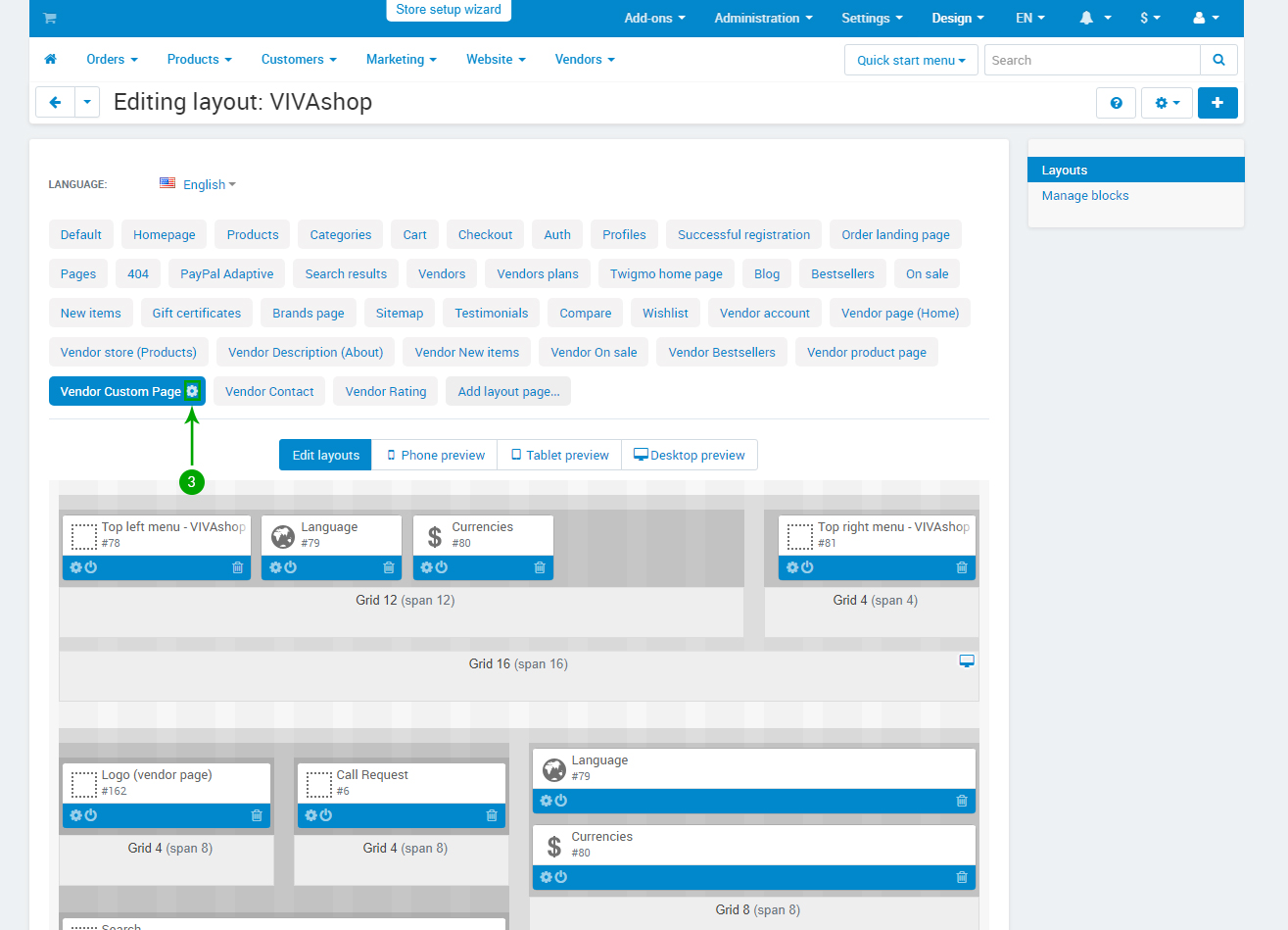Click into the Search input field
This screenshot has height=930, width=1288.
click(1091, 60)
